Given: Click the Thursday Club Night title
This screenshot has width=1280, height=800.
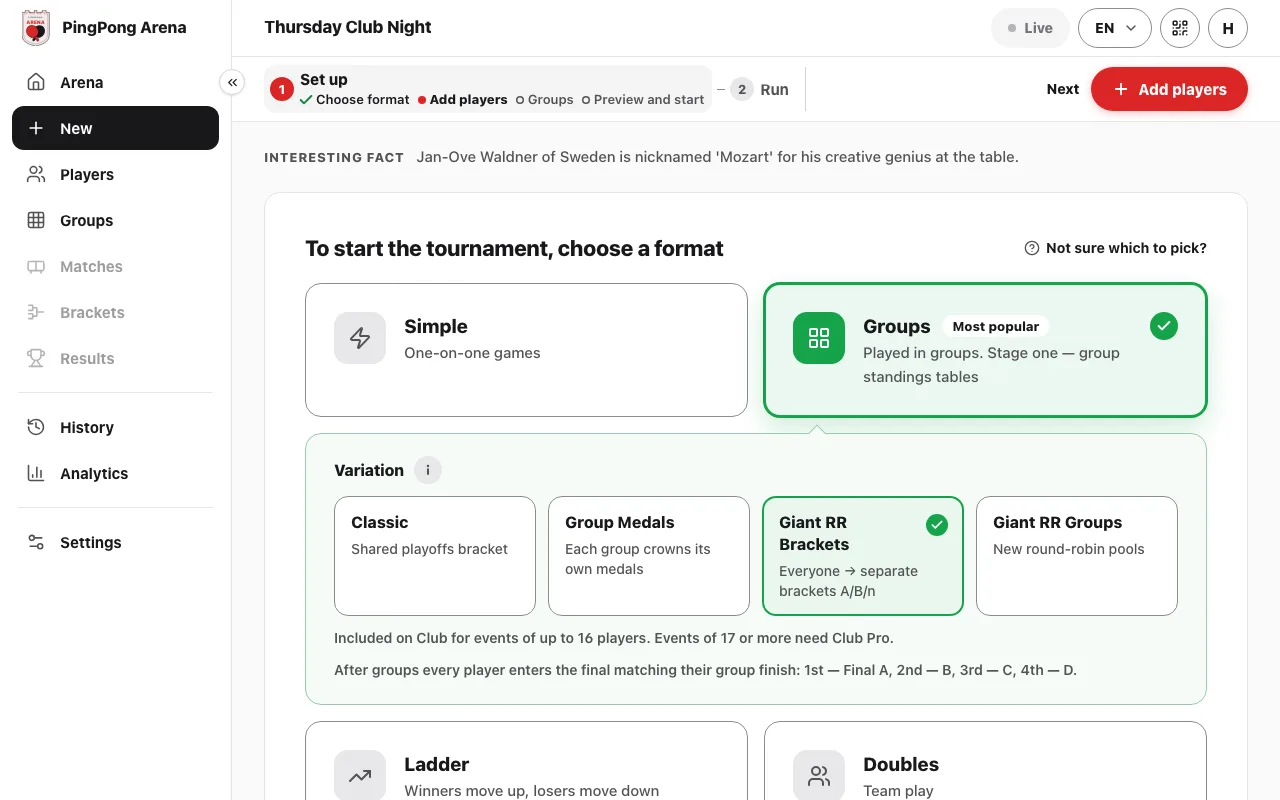Looking at the screenshot, I should (348, 28).
